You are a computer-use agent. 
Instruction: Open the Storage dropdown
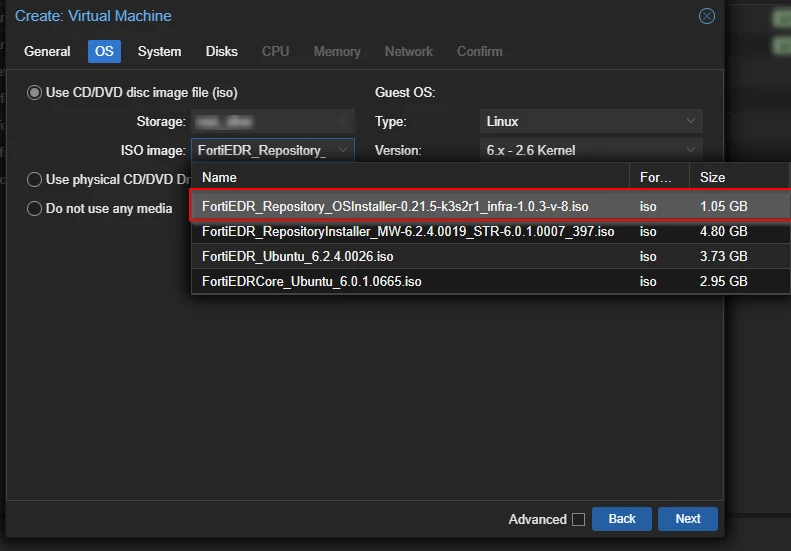pos(273,122)
